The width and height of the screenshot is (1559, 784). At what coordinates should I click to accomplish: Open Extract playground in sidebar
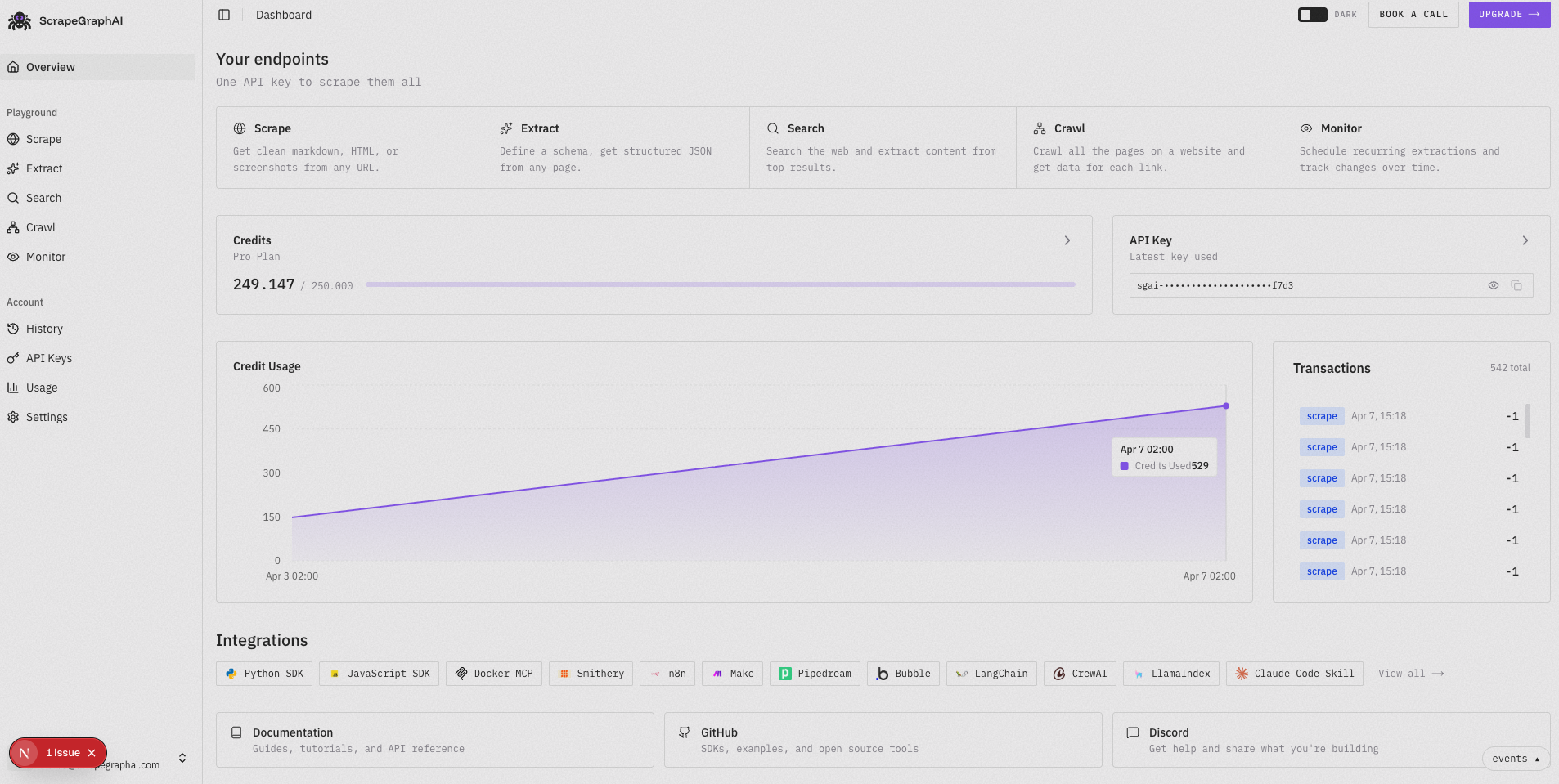(98, 168)
